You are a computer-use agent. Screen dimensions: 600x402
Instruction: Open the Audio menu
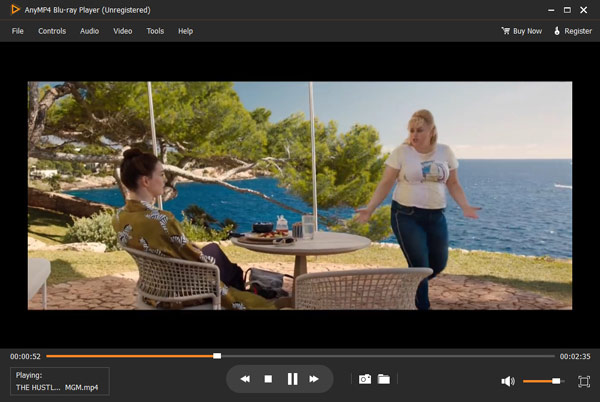point(89,31)
